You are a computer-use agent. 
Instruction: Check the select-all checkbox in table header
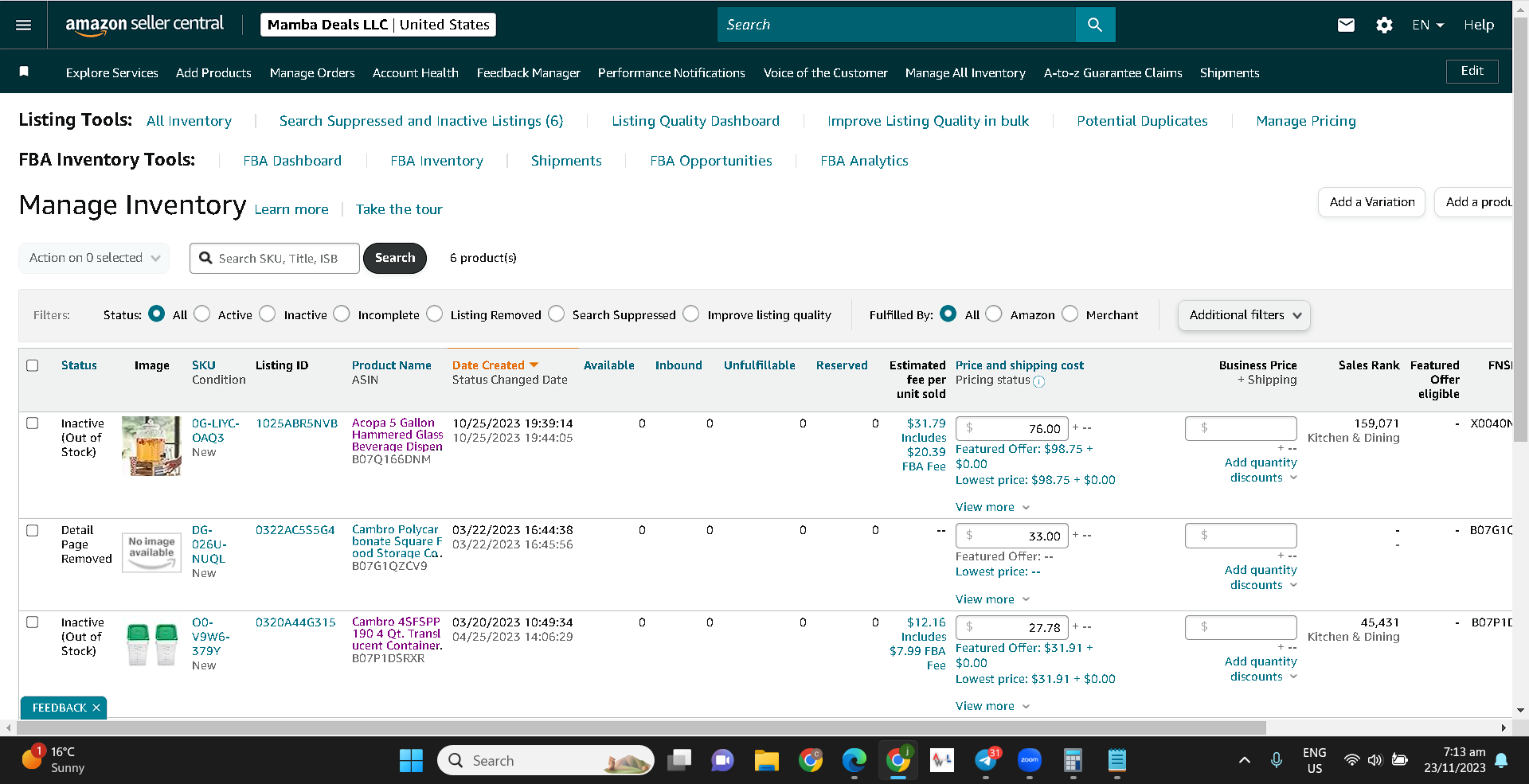[33, 365]
